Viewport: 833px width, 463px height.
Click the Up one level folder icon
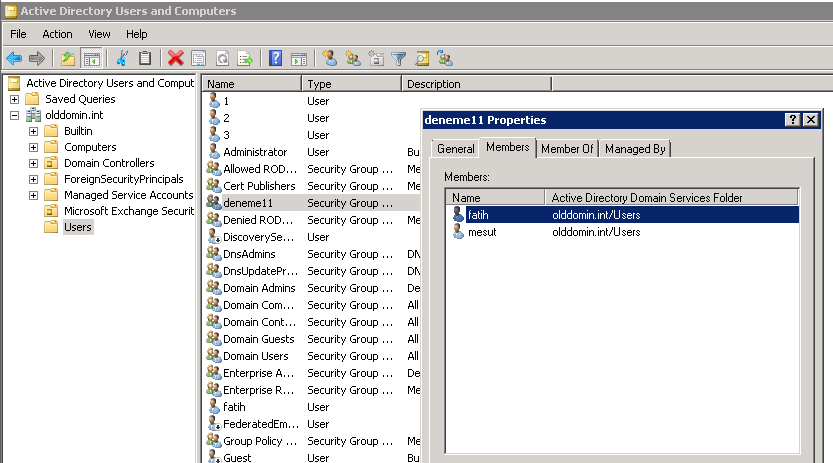[68, 58]
